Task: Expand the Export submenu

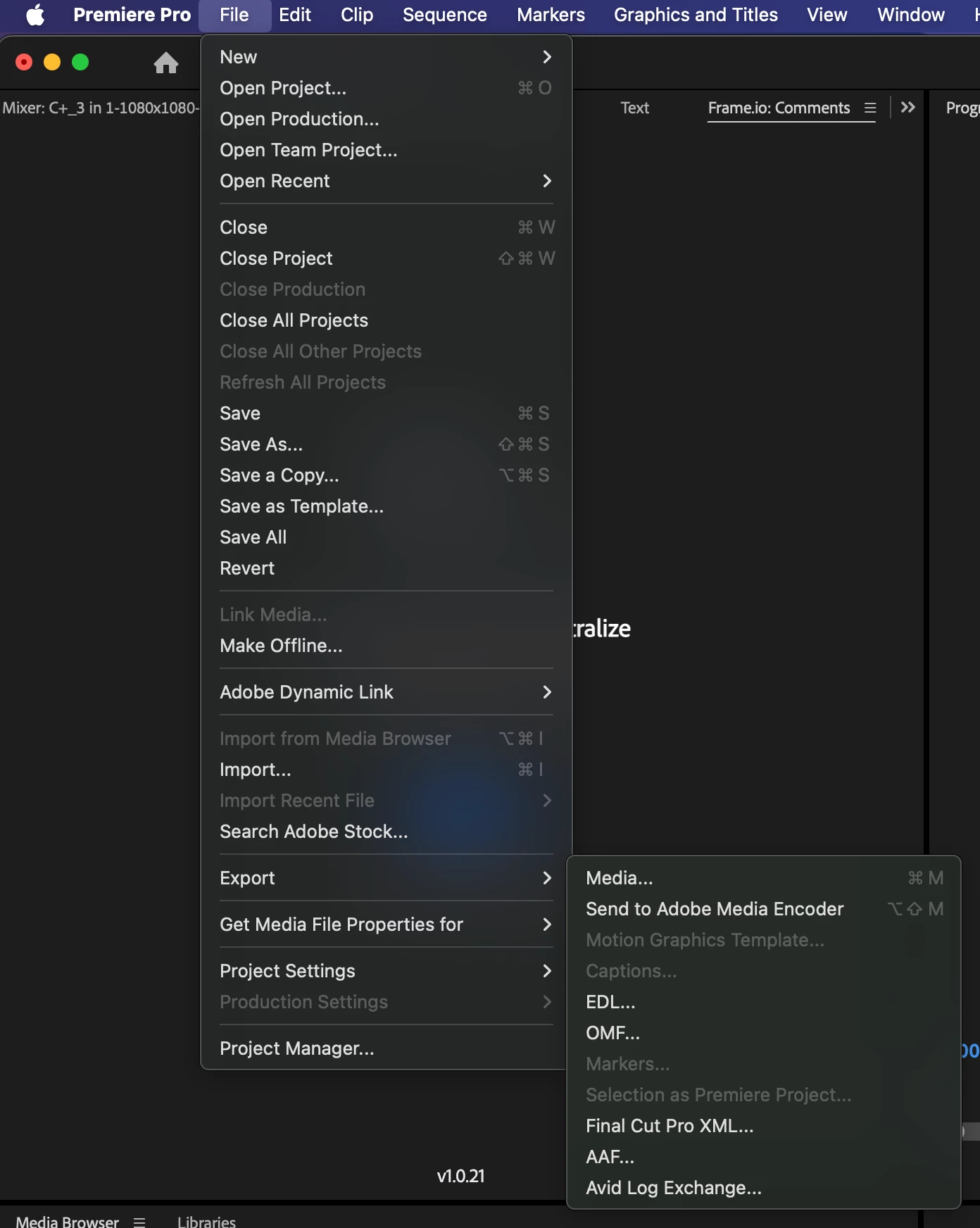Action: pyautogui.click(x=386, y=878)
